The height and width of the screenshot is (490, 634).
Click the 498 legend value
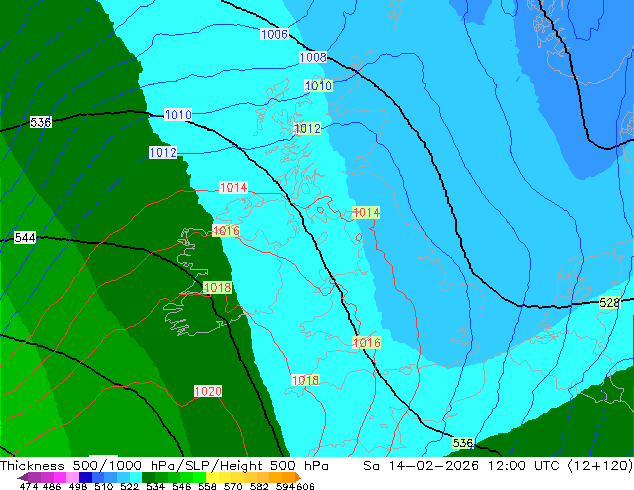click(78, 486)
